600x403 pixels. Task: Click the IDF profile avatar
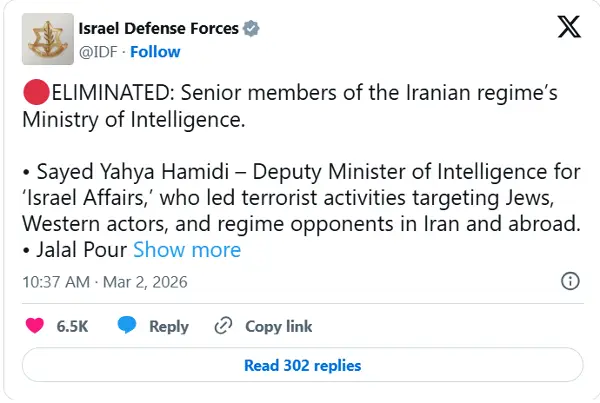pyautogui.click(x=48, y=39)
